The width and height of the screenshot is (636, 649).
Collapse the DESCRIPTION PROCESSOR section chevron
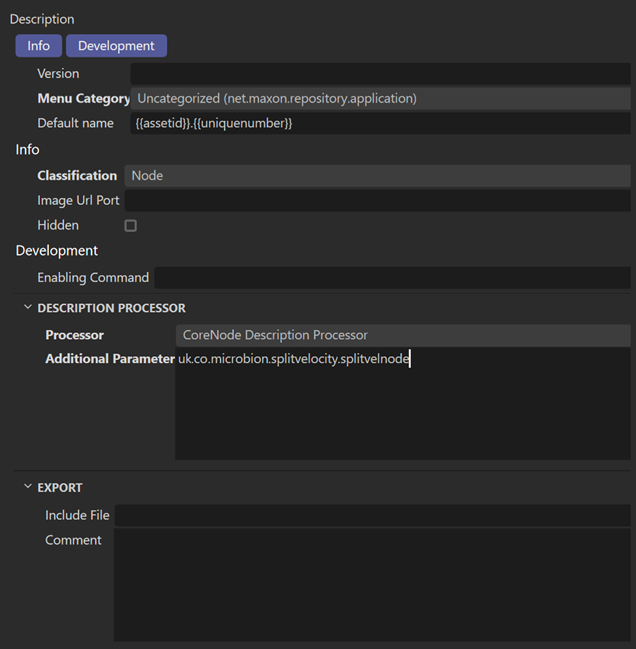tap(27, 308)
